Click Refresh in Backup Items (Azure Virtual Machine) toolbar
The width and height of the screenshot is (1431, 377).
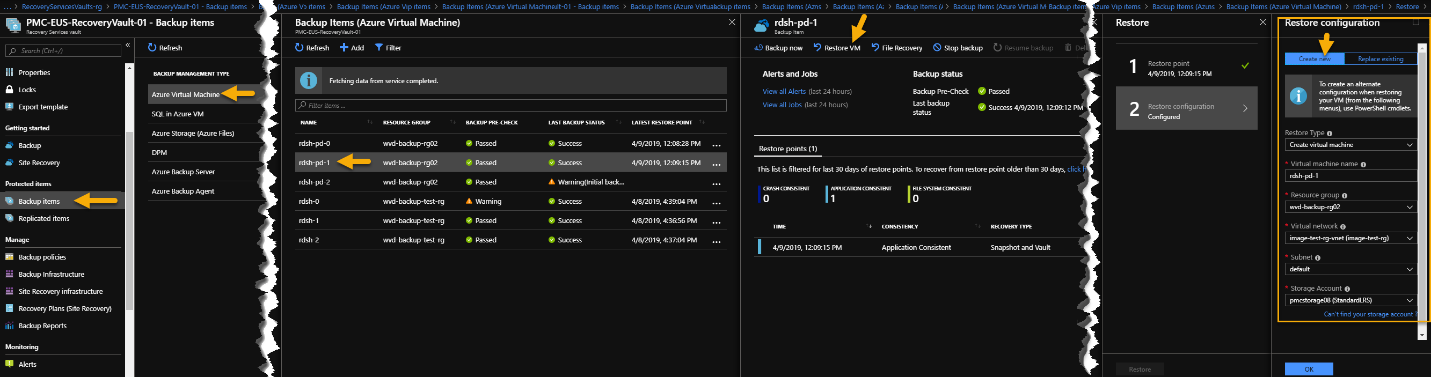[312, 48]
